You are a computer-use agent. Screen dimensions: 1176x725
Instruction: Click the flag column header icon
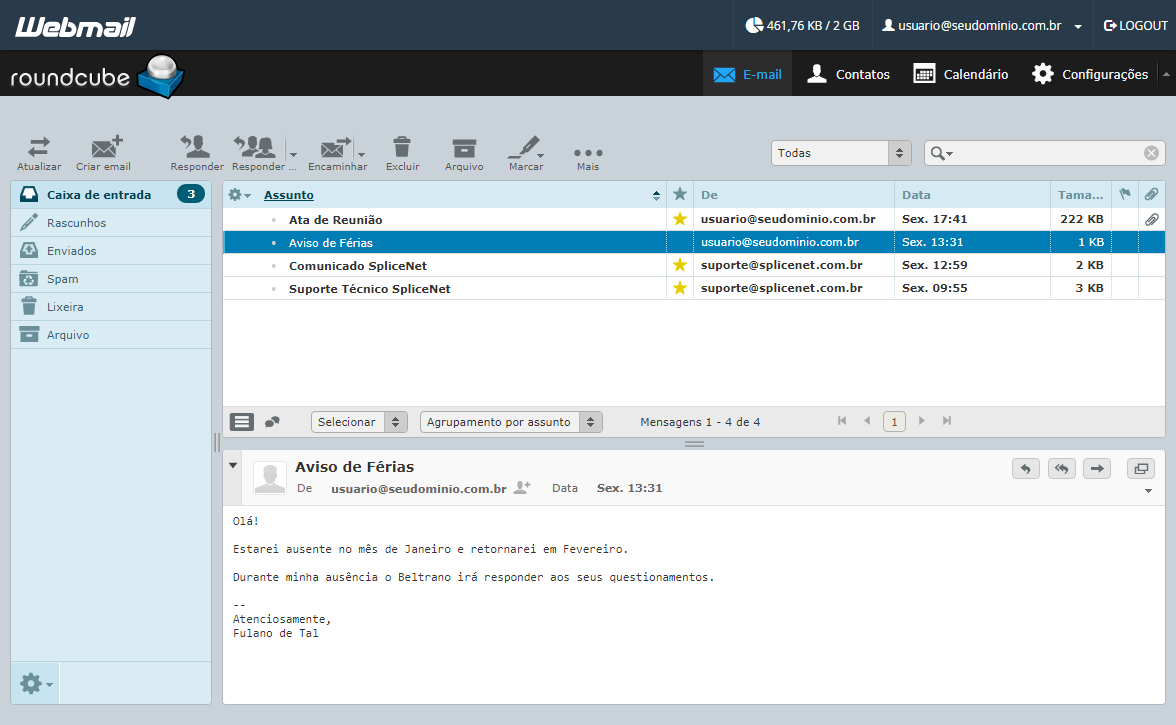[1125, 194]
